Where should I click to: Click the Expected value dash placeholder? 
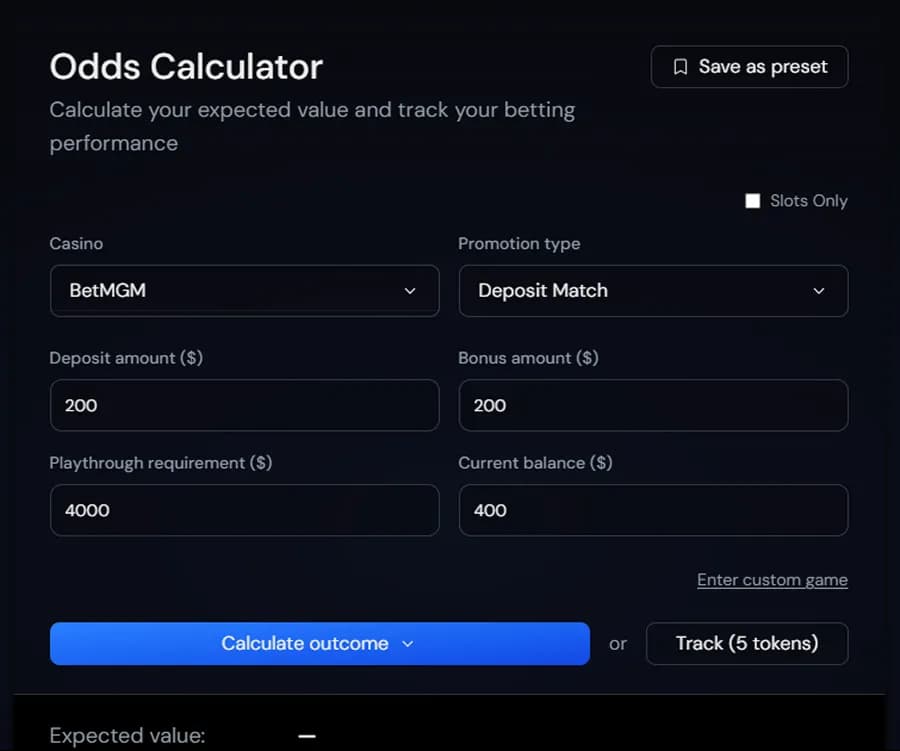coord(306,735)
